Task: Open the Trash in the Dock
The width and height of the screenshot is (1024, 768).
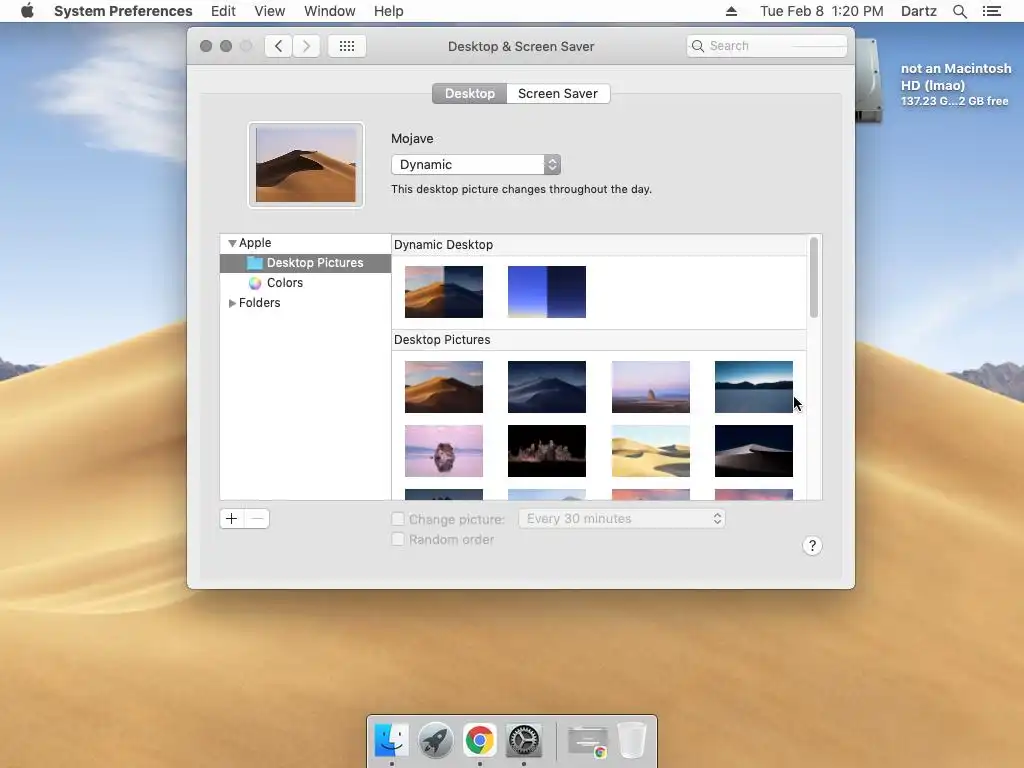Action: click(x=632, y=740)
